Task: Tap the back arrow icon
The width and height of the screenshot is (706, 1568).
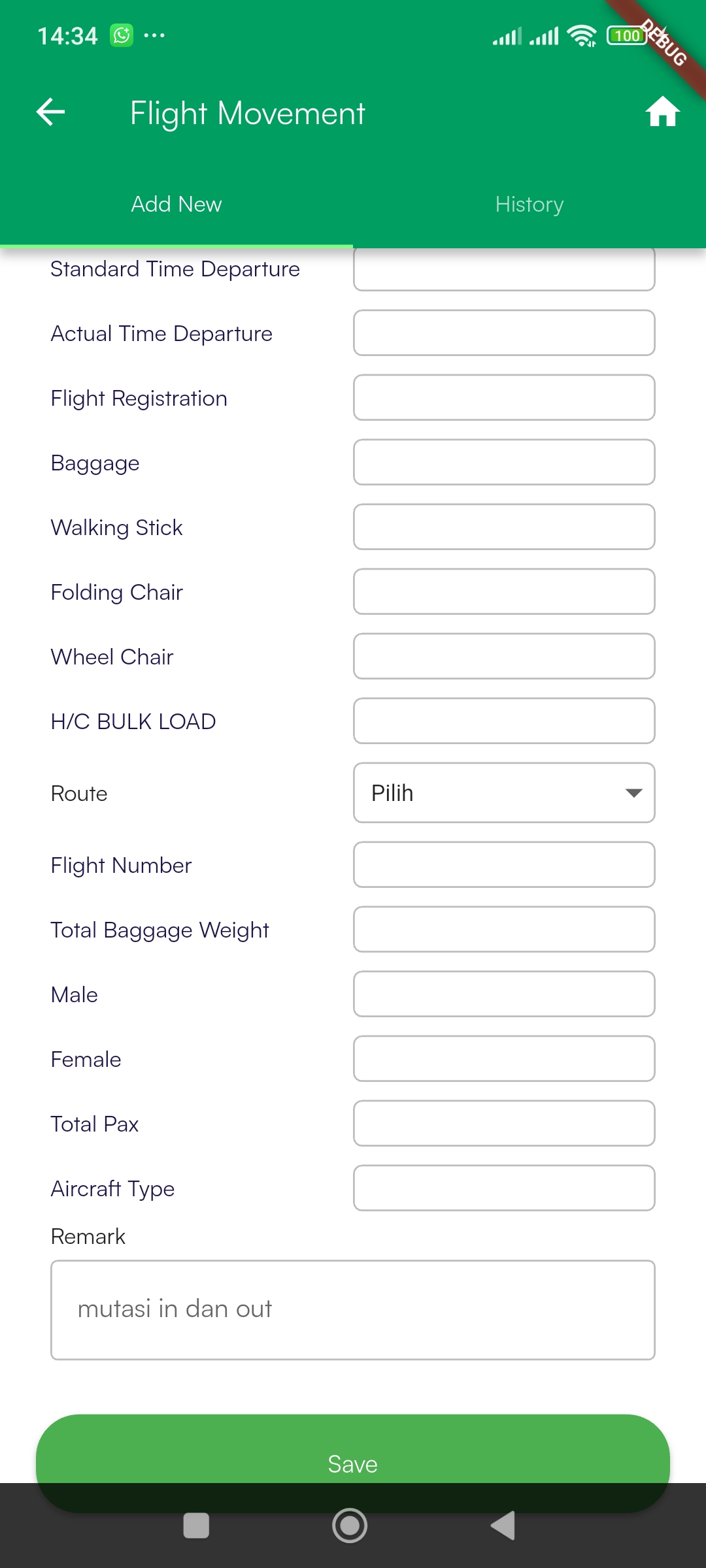Action: click(x=50, y=112)
